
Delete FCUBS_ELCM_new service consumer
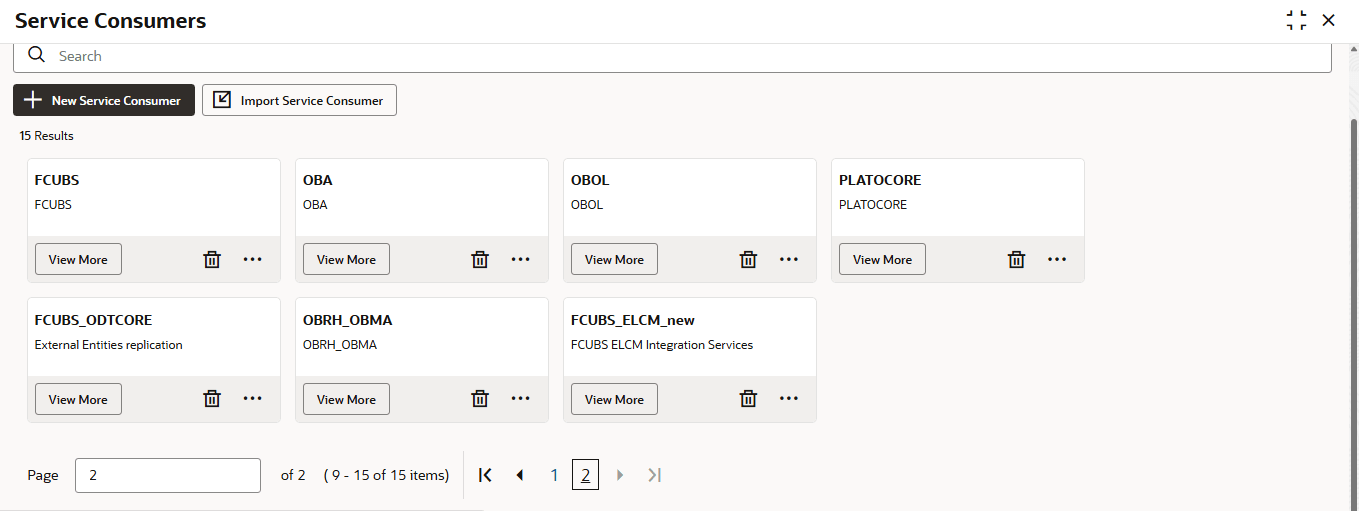pyautogui.click(x=748, y=399)
